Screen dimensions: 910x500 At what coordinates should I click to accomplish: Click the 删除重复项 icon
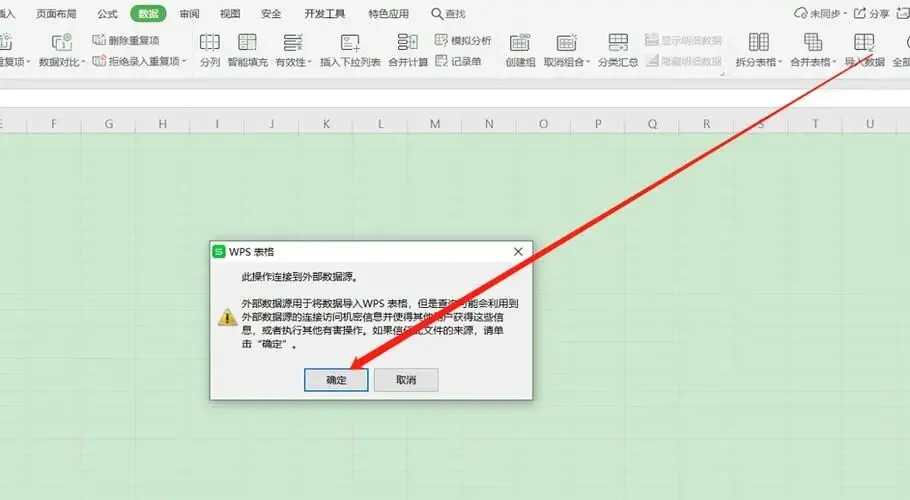point(99,40)
